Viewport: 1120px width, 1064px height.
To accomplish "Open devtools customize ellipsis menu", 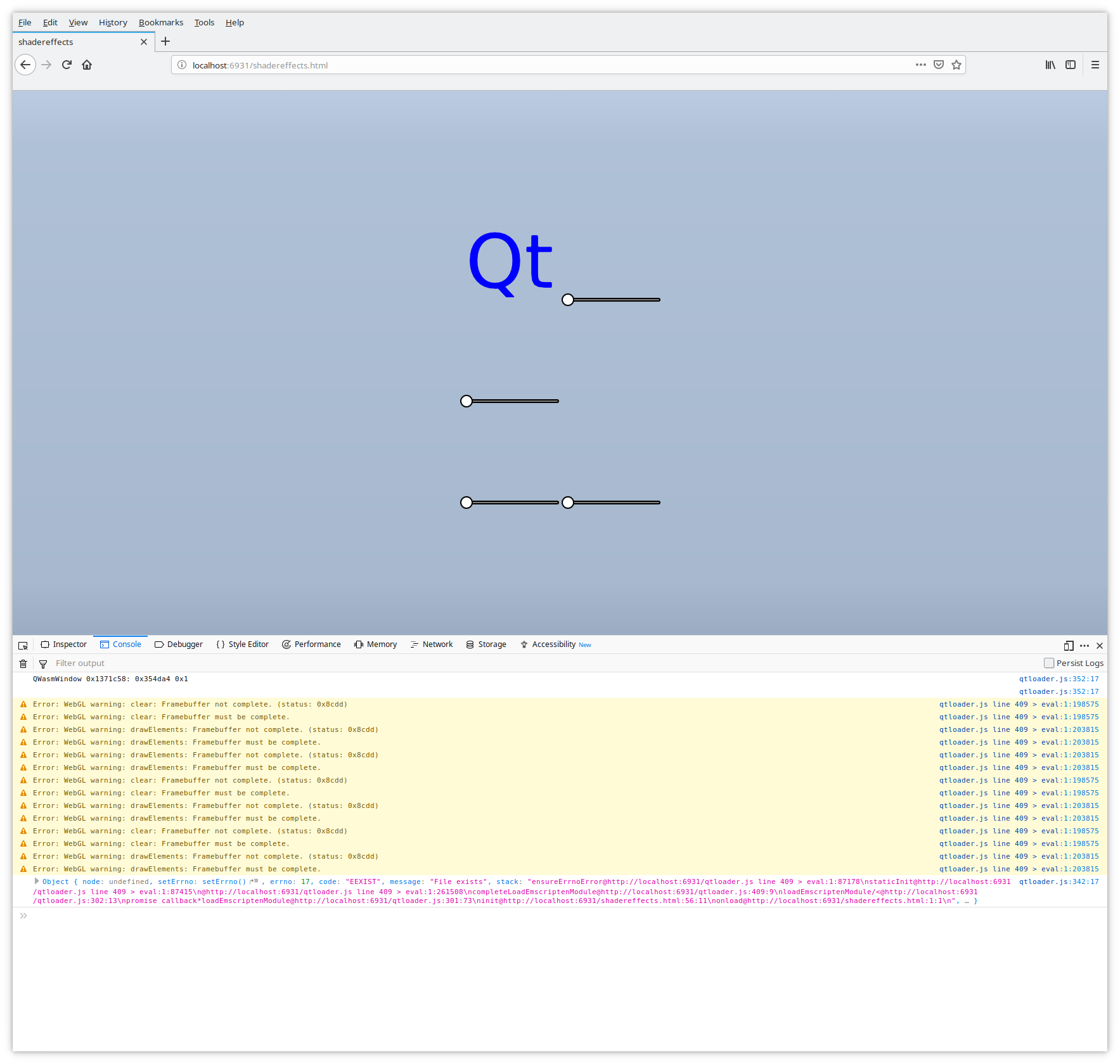I will [1085, 645].
